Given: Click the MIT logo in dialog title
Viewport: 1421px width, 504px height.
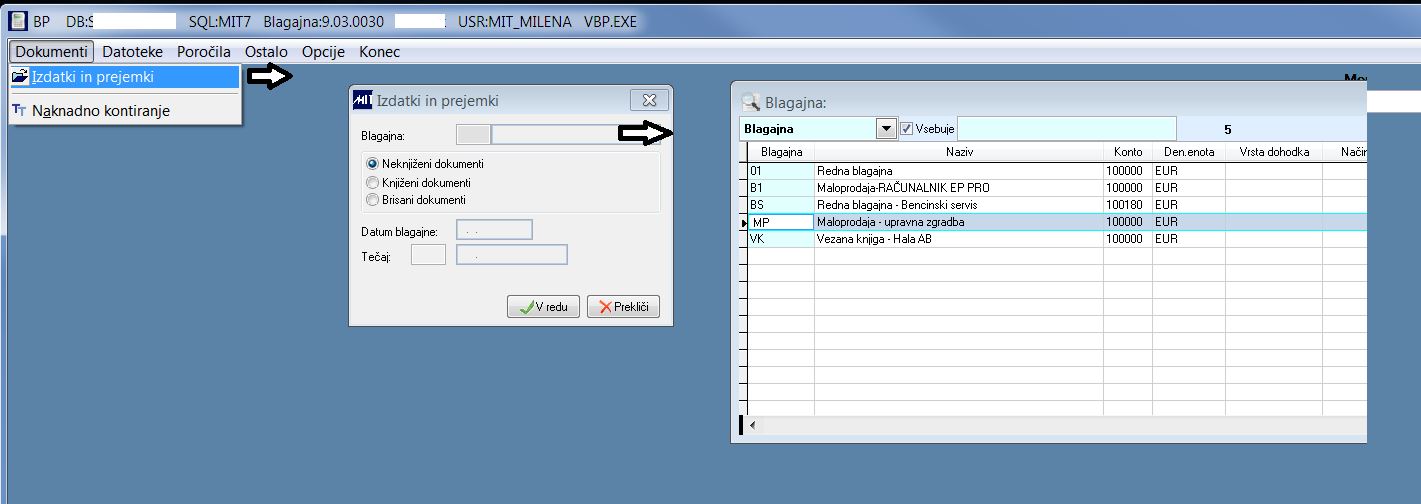Looking at the screenshot, I should coord(364,100).
